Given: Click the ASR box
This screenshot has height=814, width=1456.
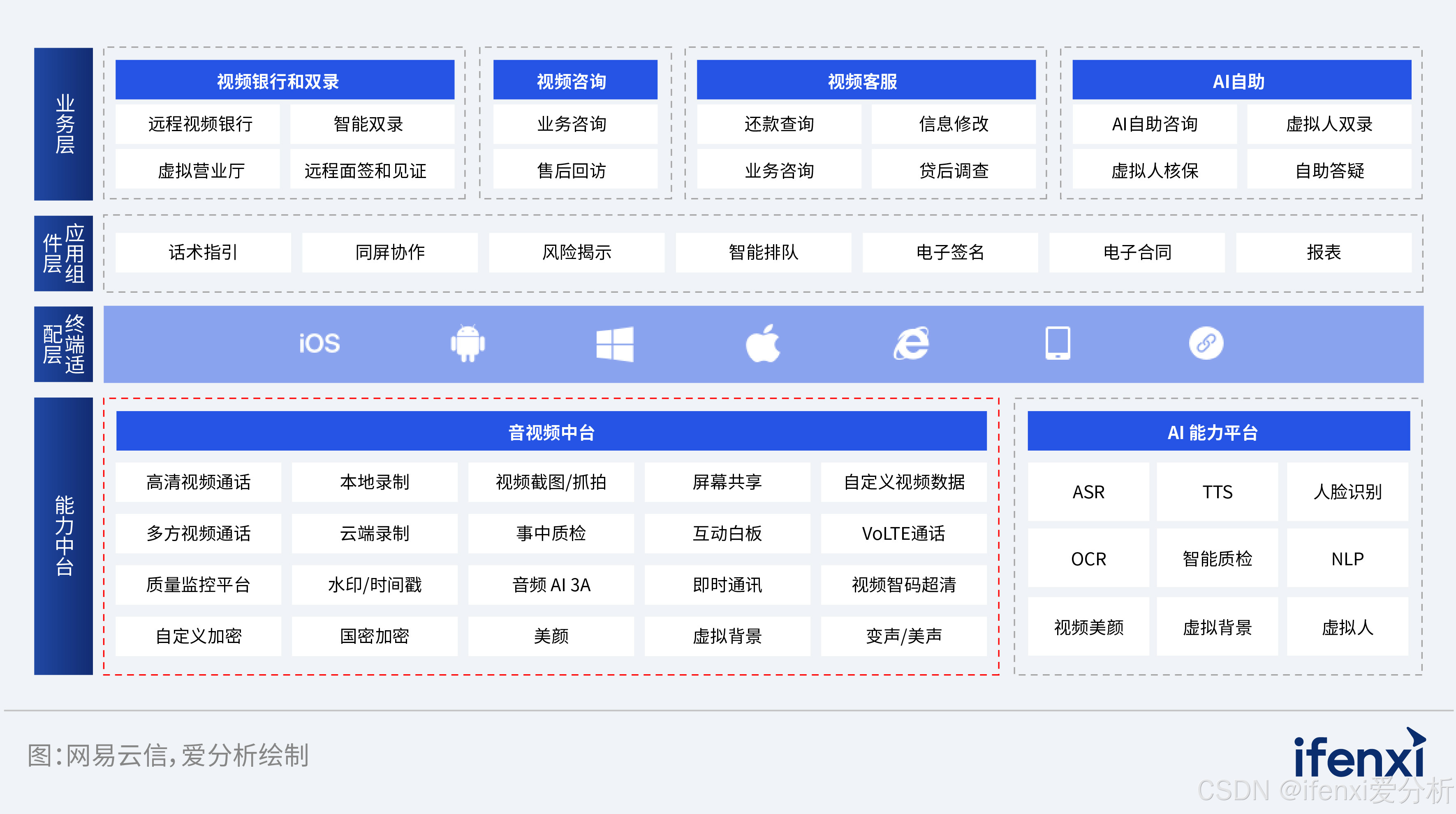Looking at the screenshot, I should 1088,492.
